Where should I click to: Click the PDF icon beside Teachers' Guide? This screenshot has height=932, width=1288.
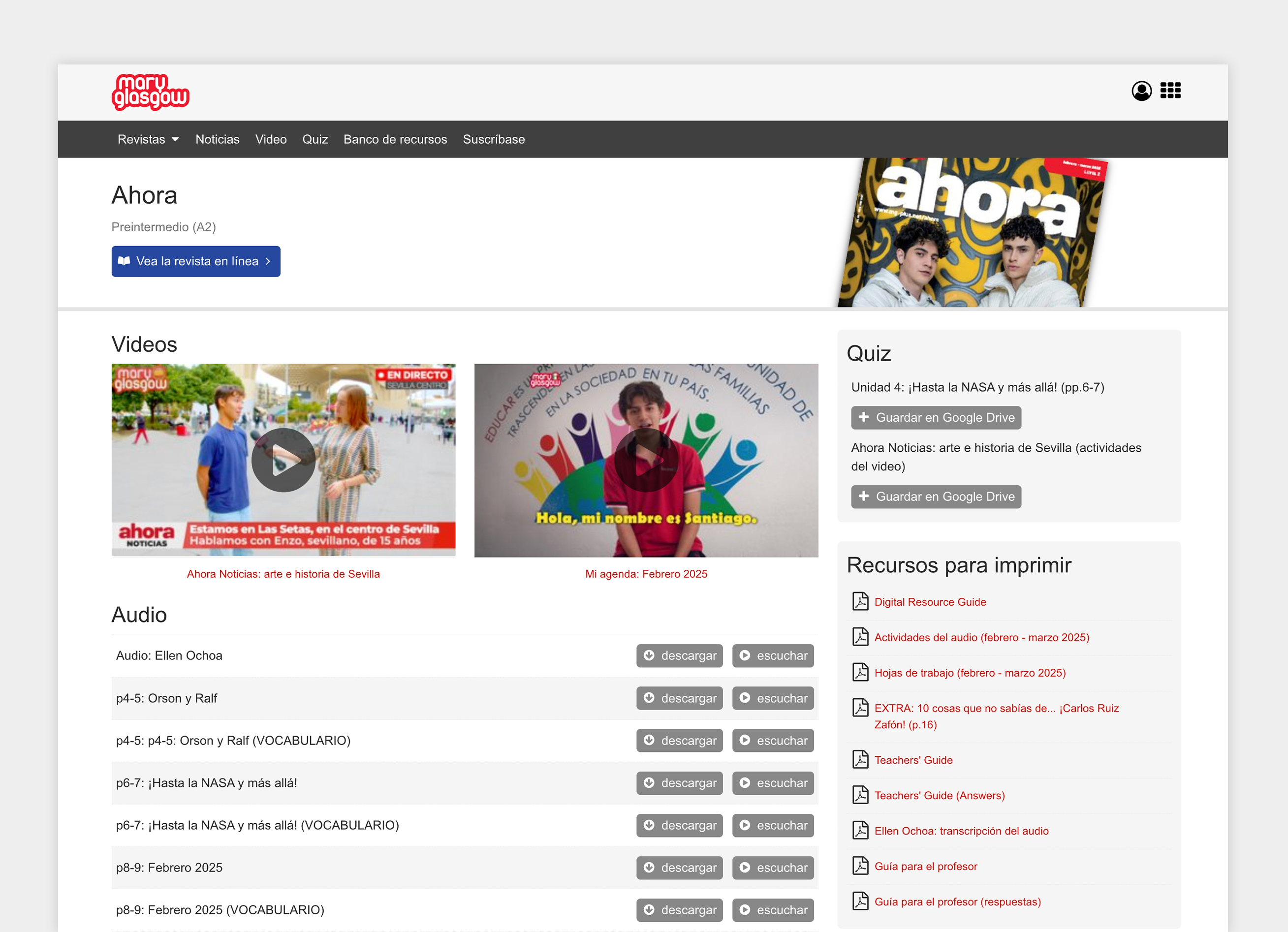pos(860,759)
